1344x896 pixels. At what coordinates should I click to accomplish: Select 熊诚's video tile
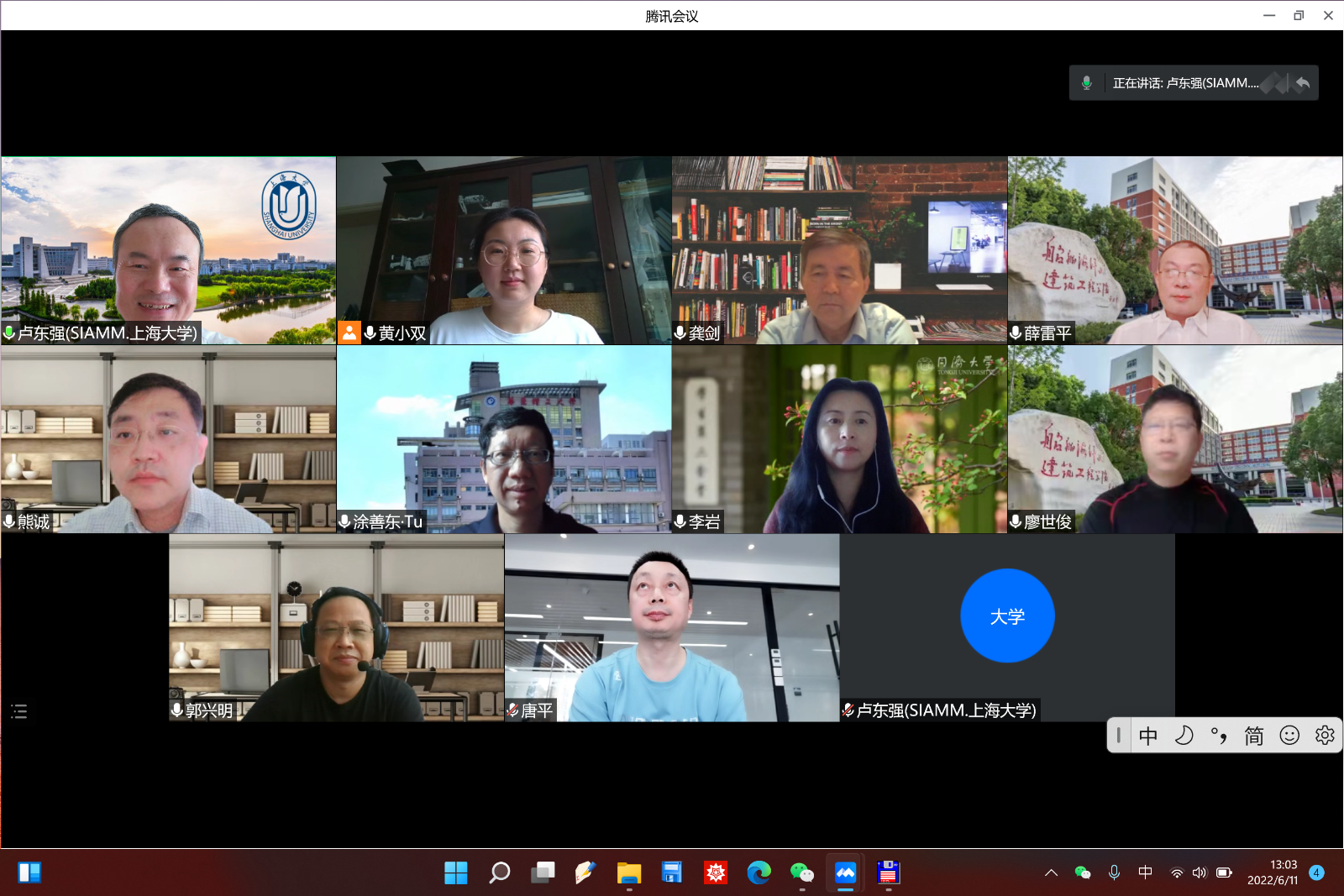click(168, 439)
